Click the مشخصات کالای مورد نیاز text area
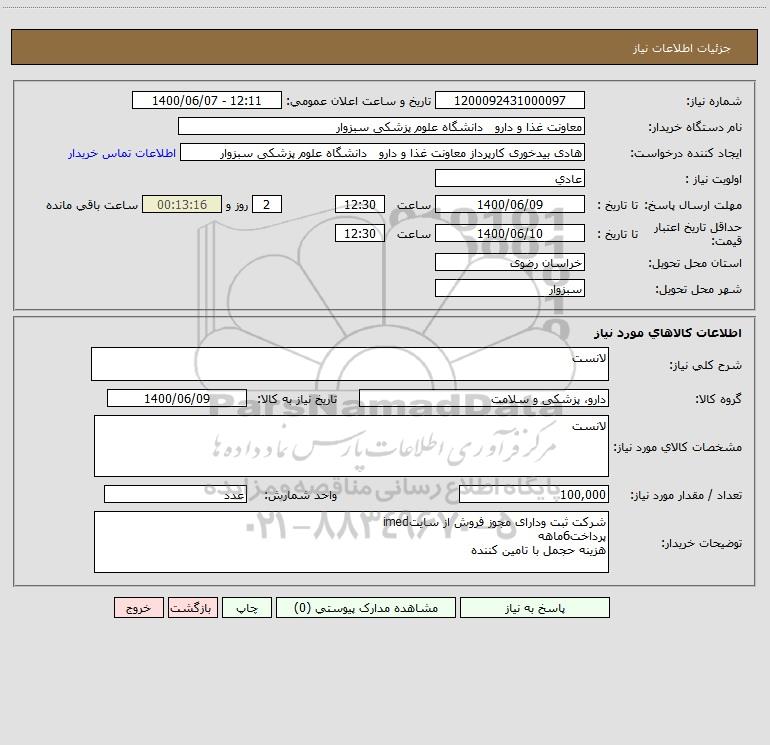Viewport: 770px width, 745px height. tap(351, 446)
